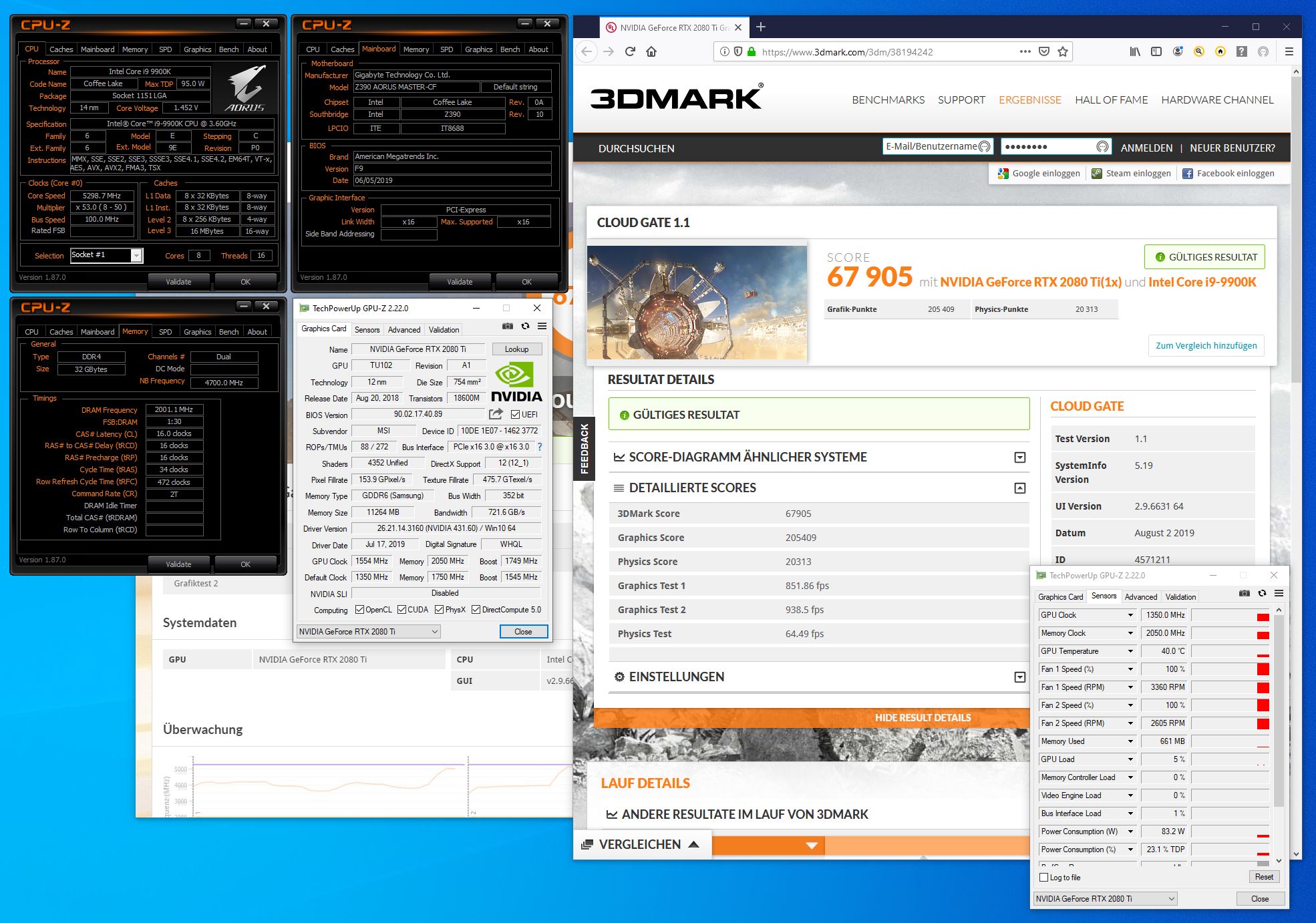The width and height of the screenshot is (1316, 923).
Task: Click Facebook einloggen icon
Action: click(x=1188, y=174)
